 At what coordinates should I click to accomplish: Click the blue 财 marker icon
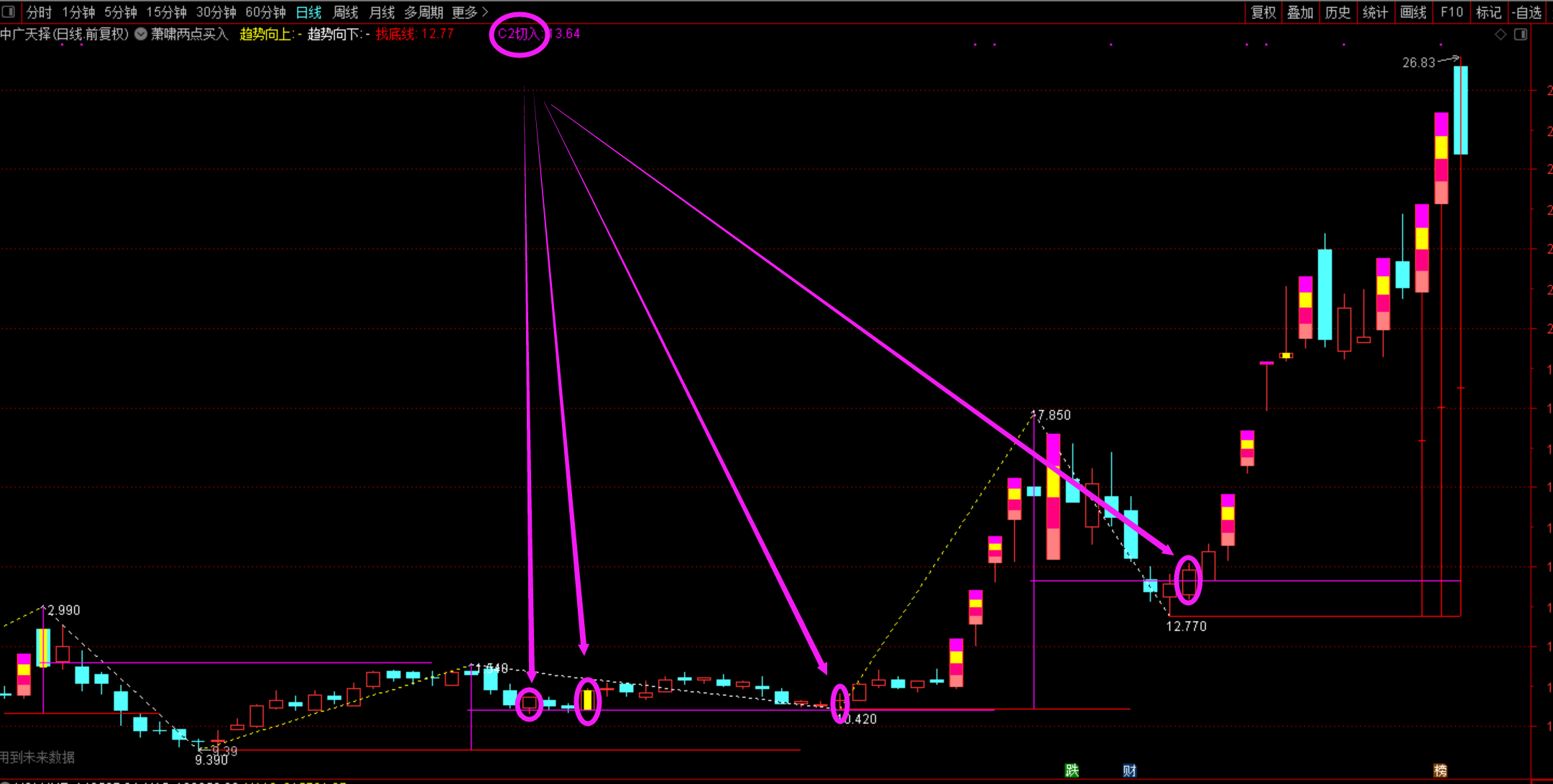pyautogui.click(x=1129, y=770)
